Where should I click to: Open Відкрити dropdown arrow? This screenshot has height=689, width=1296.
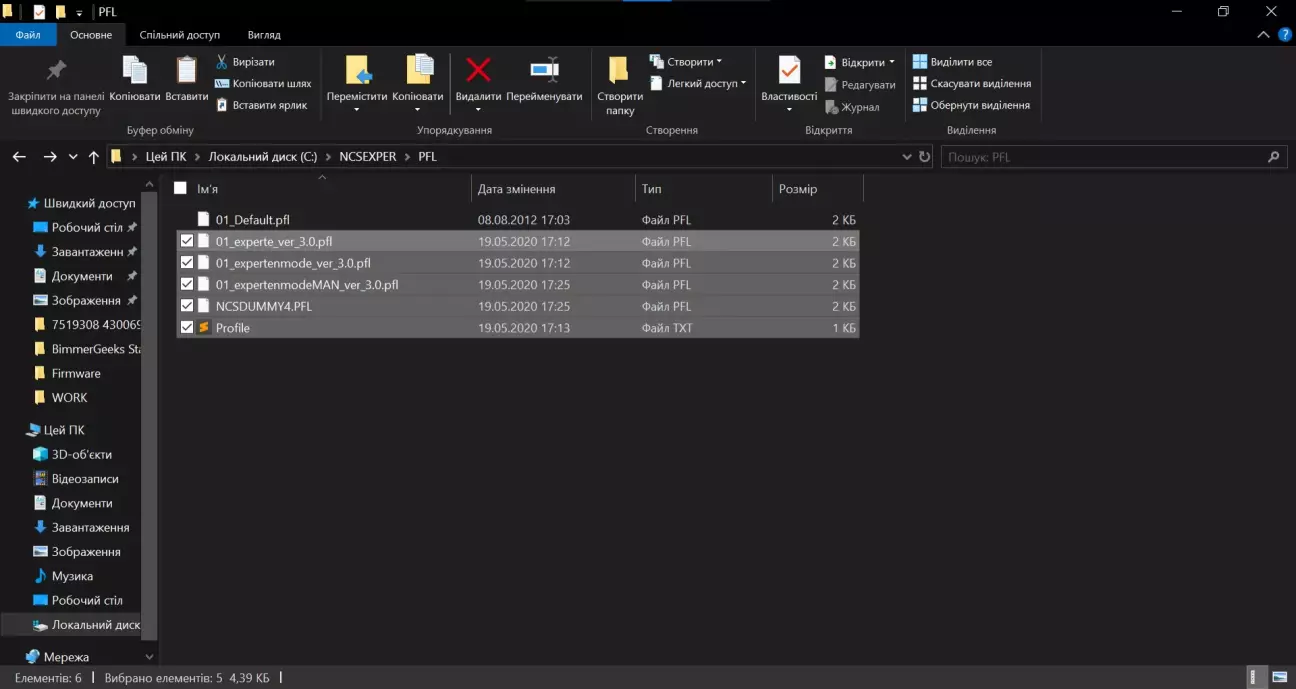891,62
